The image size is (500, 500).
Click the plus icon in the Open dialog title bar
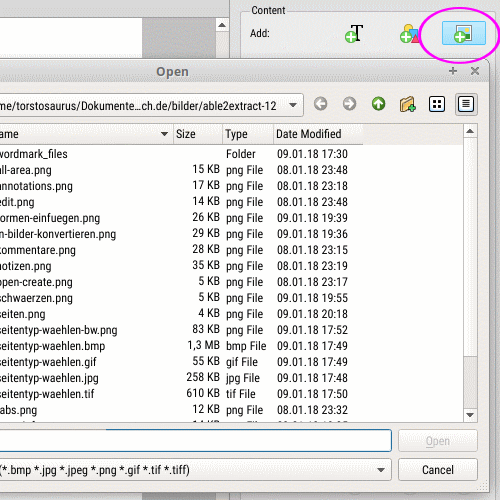tap(453, 71)
